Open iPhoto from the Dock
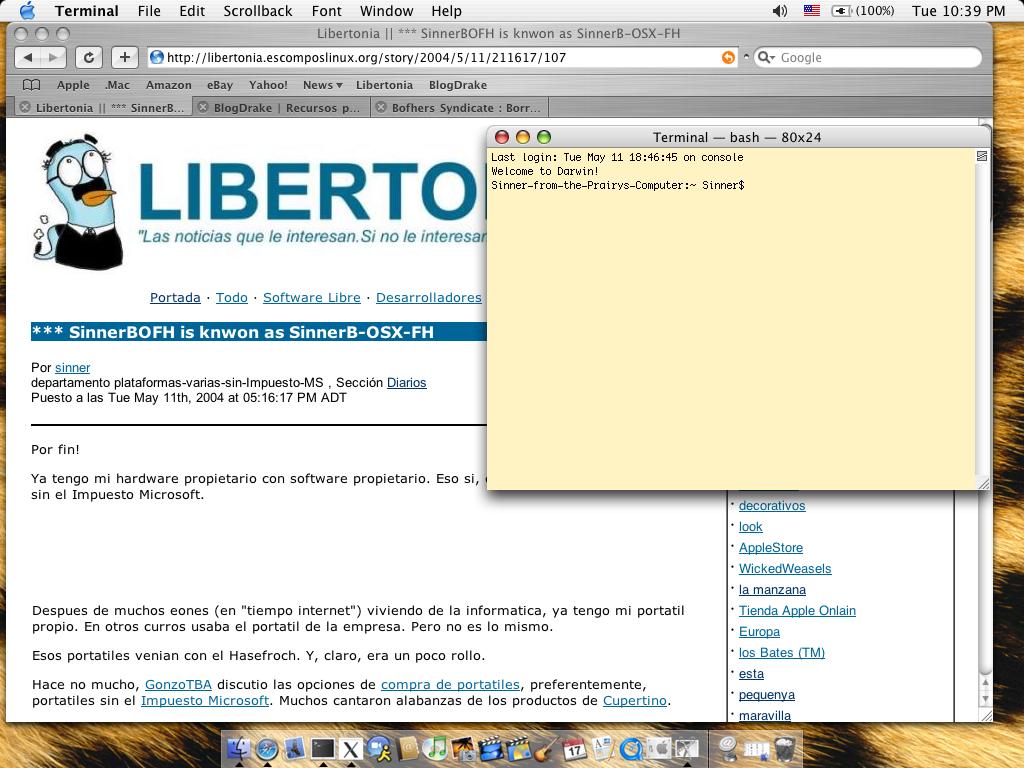 (x=464, y=748)
